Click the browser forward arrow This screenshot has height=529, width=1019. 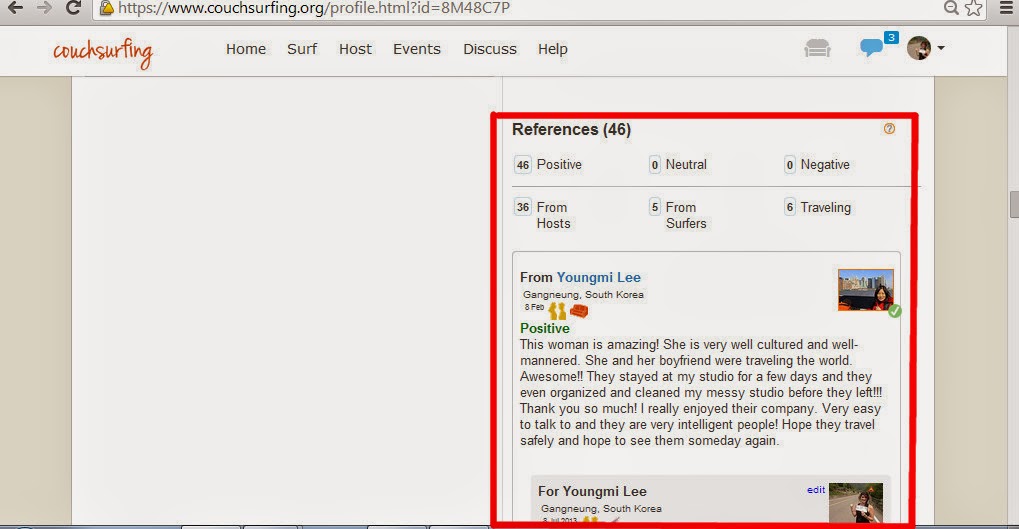[x=44, y=8]
